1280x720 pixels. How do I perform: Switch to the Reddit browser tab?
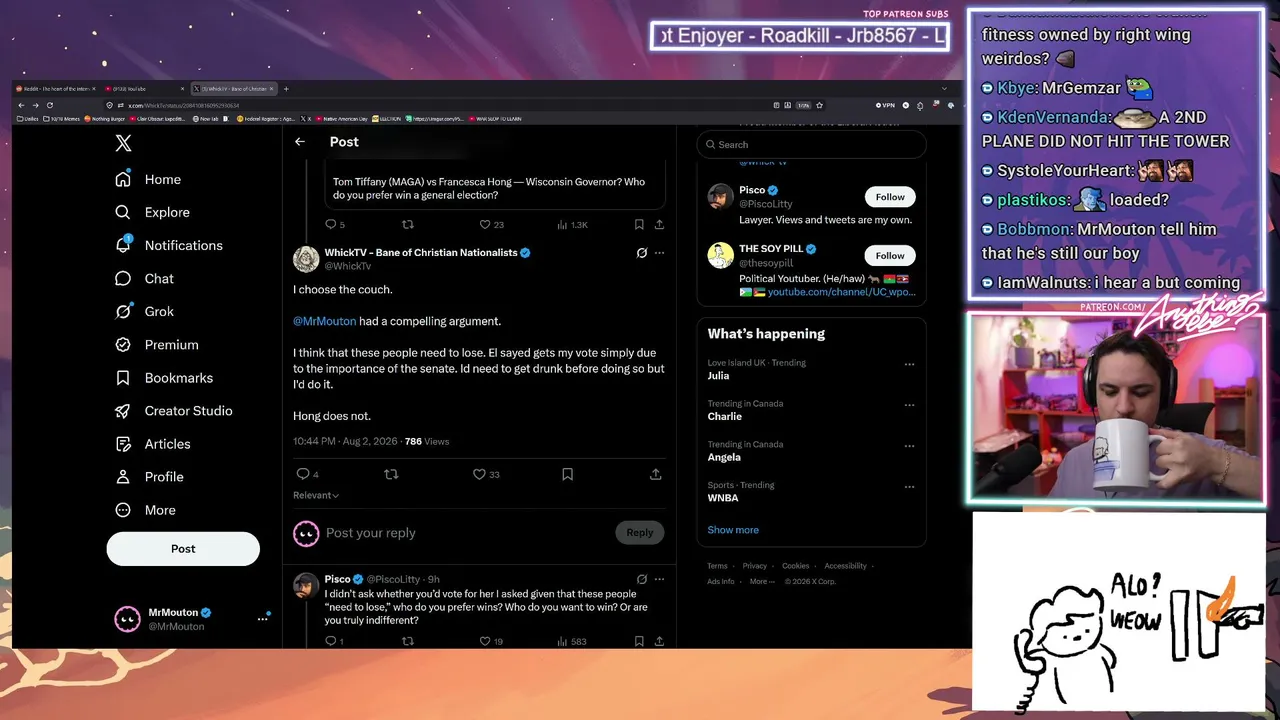click(x=58, y=89)
